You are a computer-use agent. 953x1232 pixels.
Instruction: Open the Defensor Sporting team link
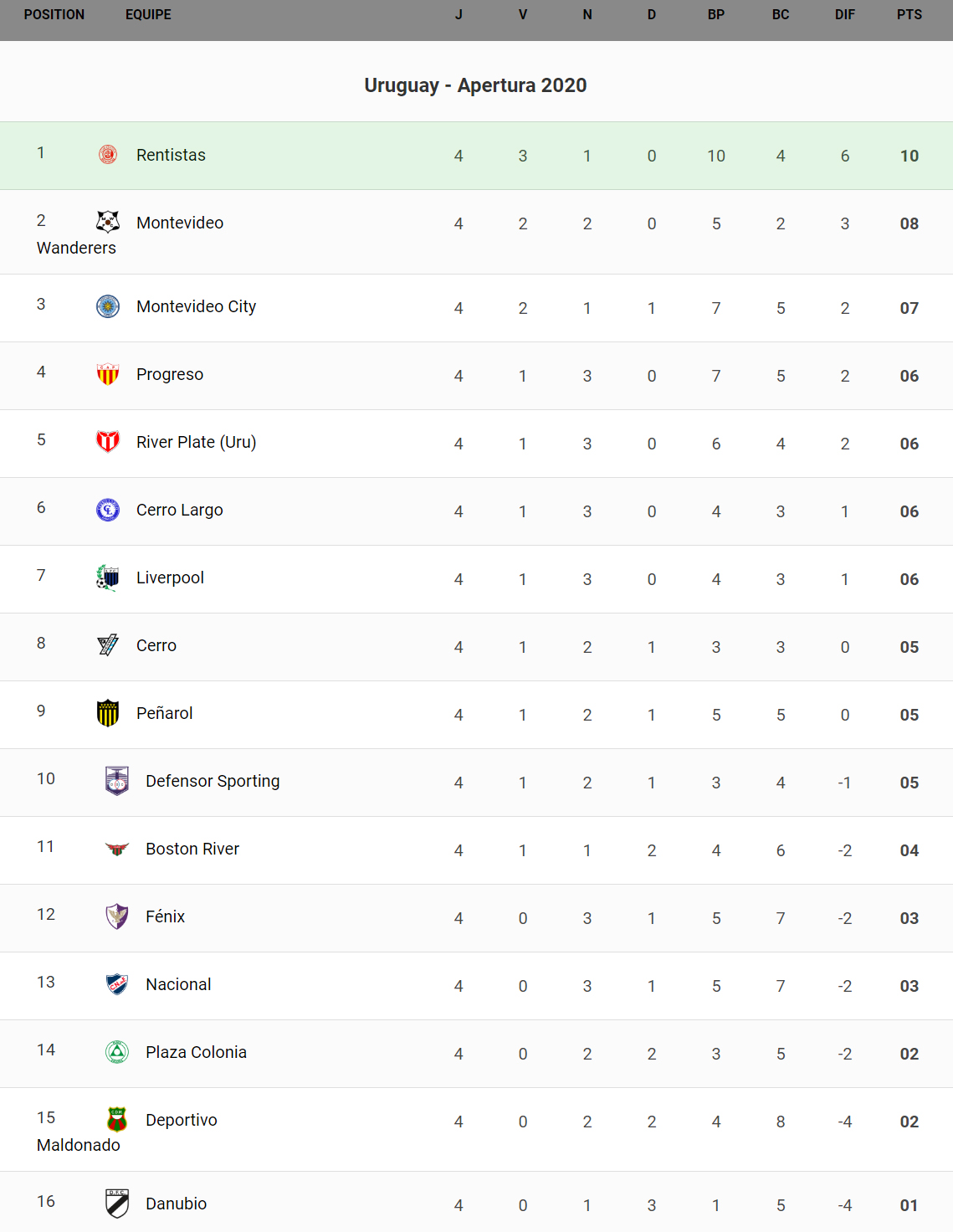pyautogui.click(x=213, y=781)
